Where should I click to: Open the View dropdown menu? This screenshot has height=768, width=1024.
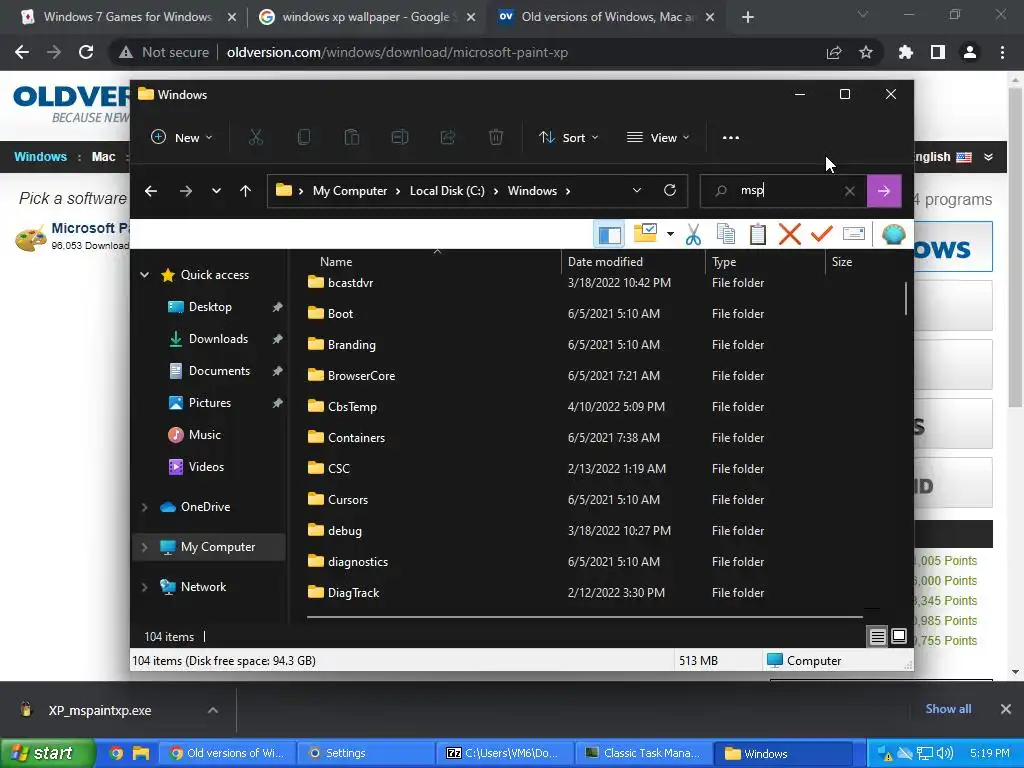coord(658,138)
